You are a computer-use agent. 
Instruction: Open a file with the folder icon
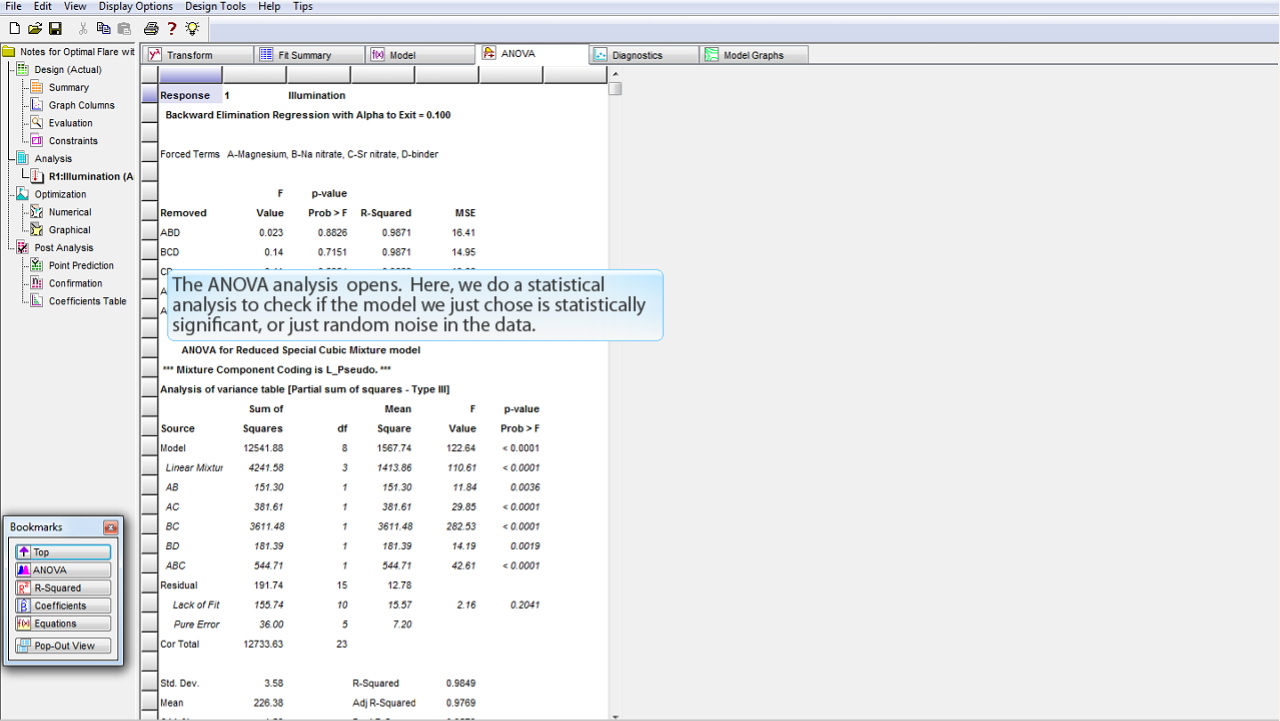pyautogui.click(x=35, y=29)
